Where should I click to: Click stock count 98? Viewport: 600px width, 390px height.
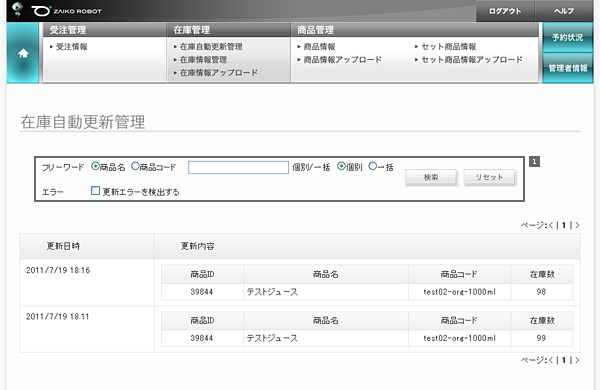(541, 292)
